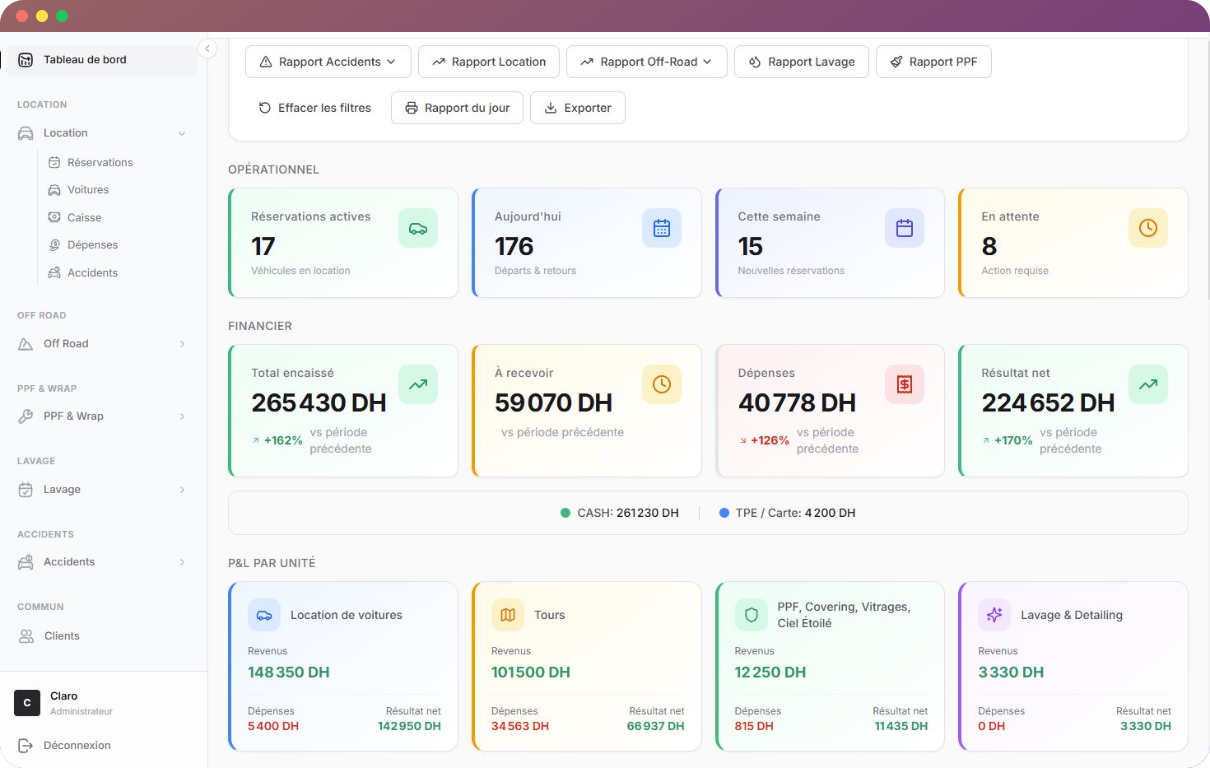The image size is (1210, 768).
Task: Click the sparkle icon on Lavage & Detailing card
Action: [x=994, y=615]
